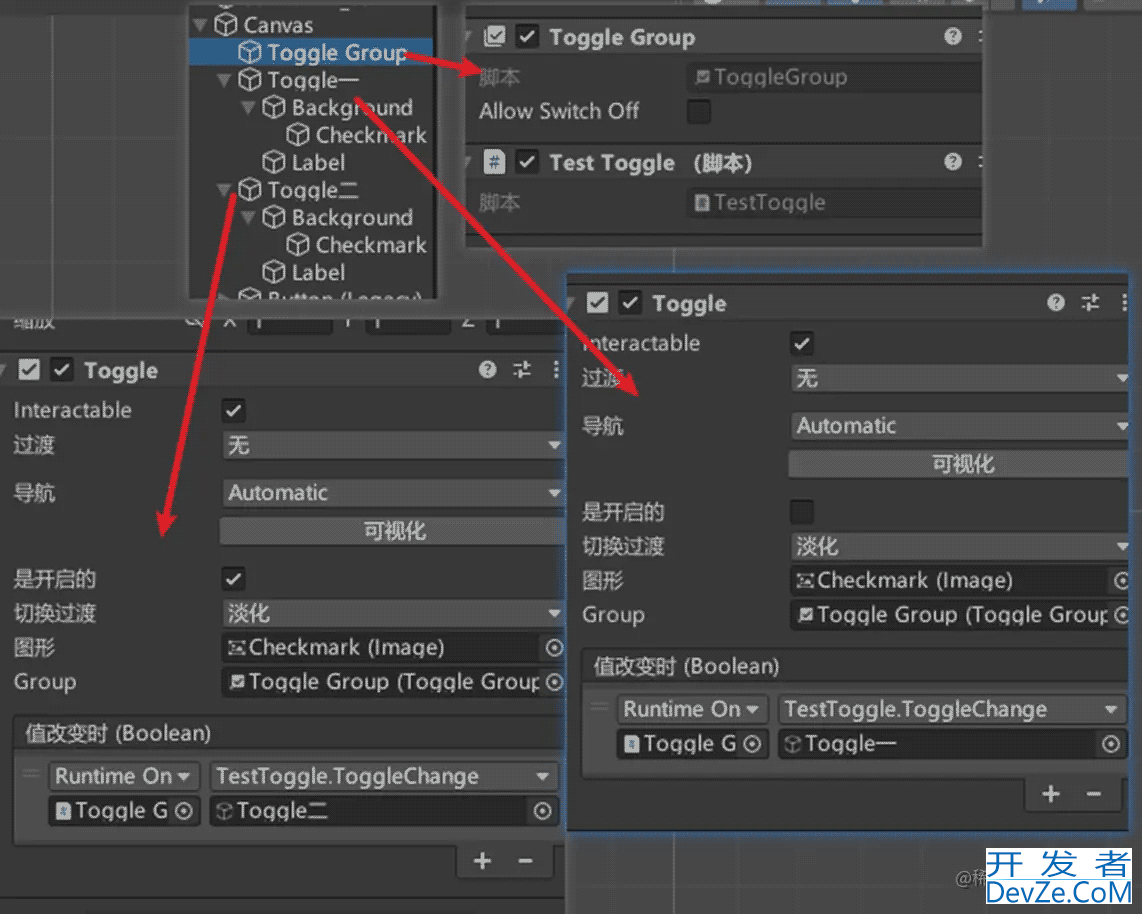Open the 过渡 dropdown in Toggle一 inspector
This screenshot has height=914, width=1142.
click(x=959, y=378)
